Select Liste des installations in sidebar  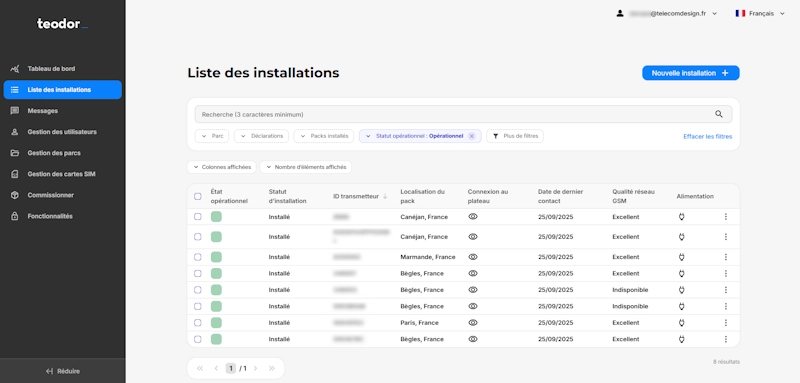click(x=63, y=90)
